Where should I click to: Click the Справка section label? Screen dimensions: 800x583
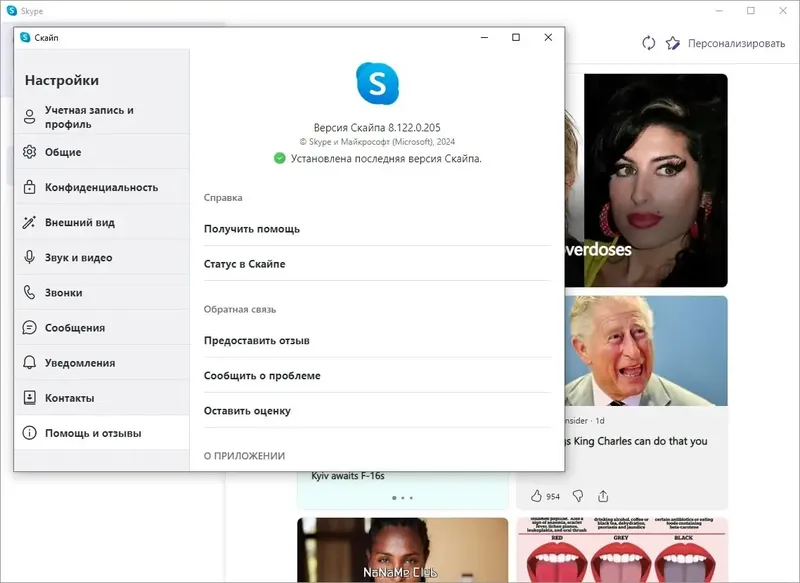click(x=223, y=197)
